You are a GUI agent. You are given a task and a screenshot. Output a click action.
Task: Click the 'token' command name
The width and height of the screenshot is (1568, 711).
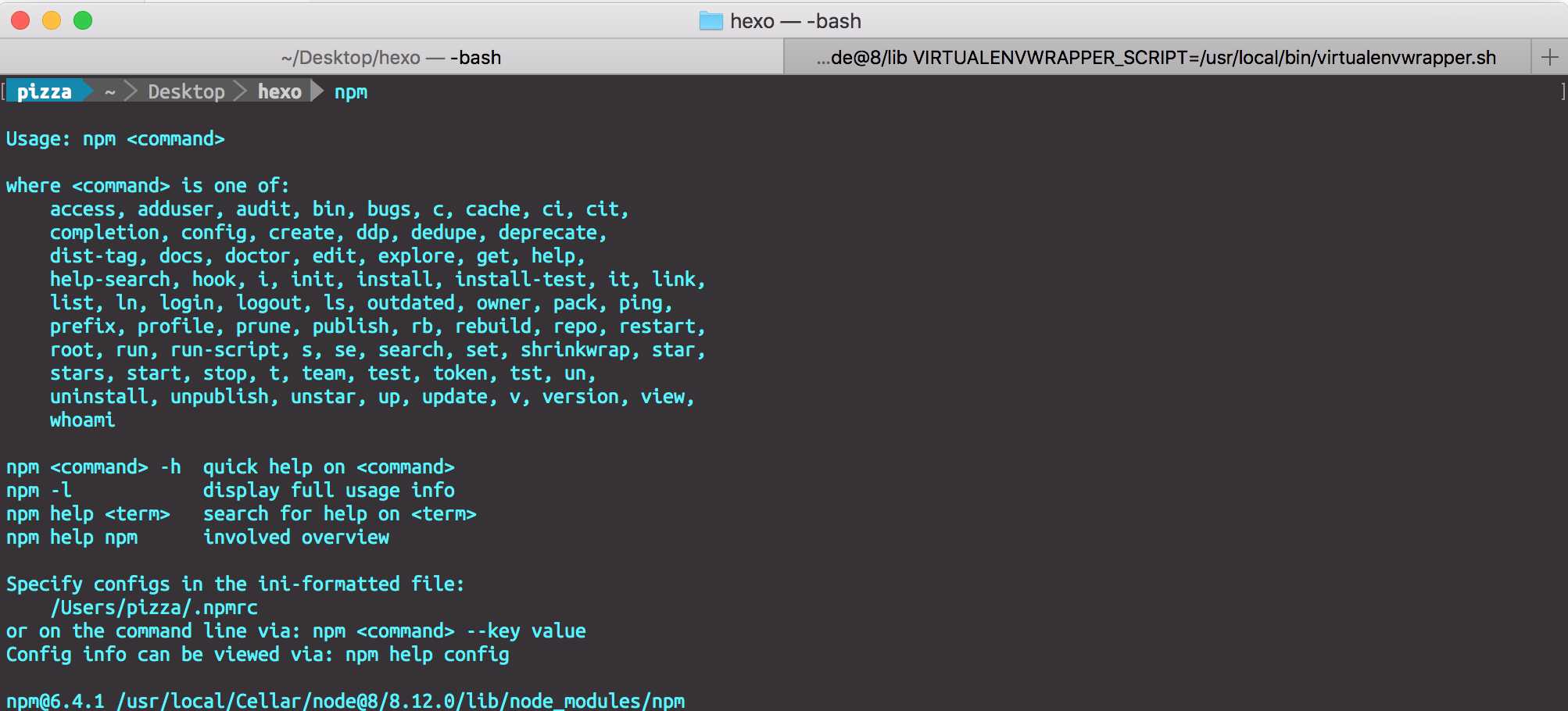460,373
